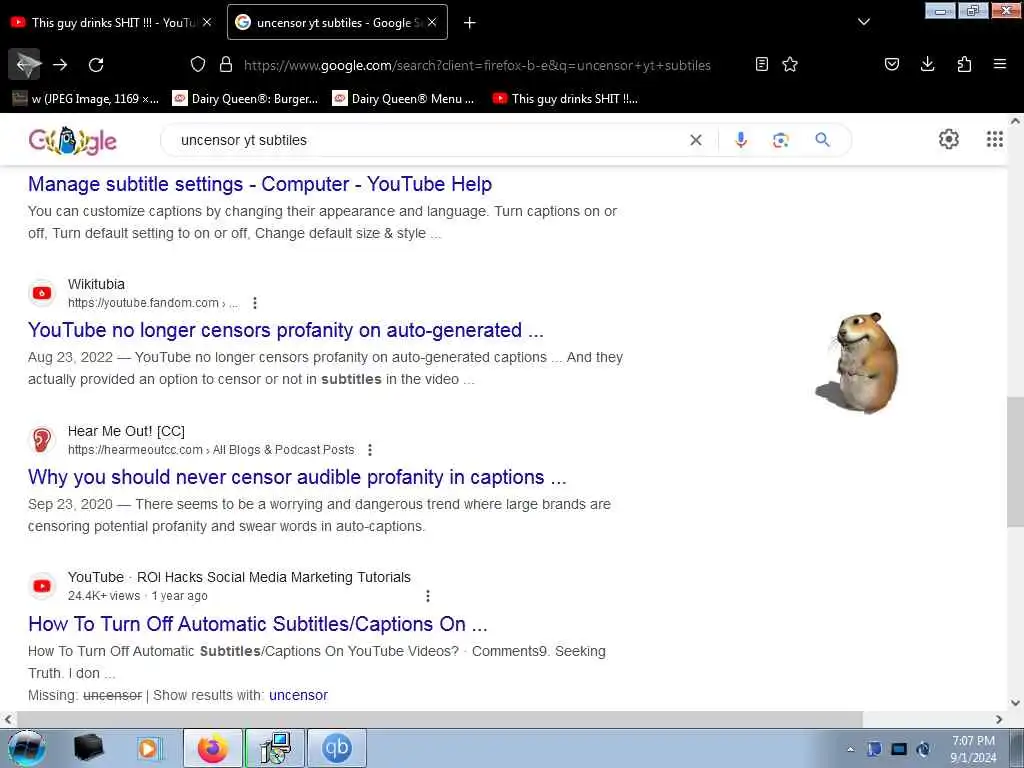Open 'Dairy Queen® Menu' bookmark
Viewport: 1024px width, 768px height.
click(404, 99)
